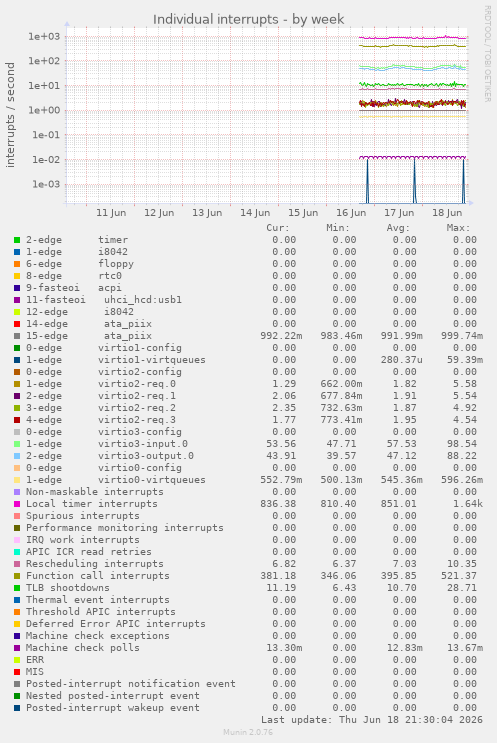Click the 11 Jun date label on axis

pos(111,213)
